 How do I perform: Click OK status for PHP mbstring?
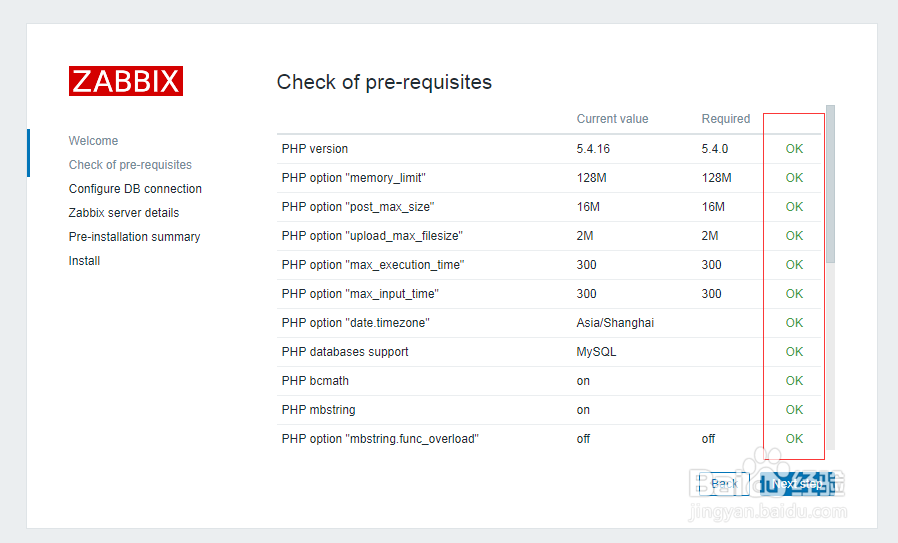[794, 410]
